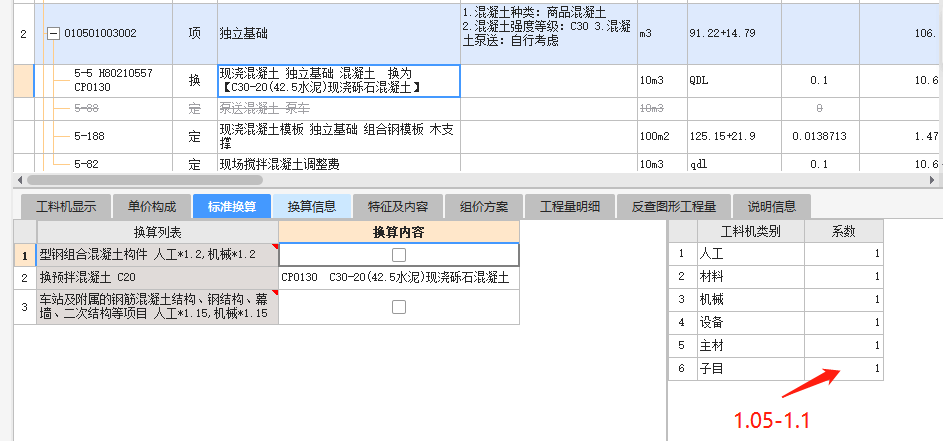Click the 现场搅拌混凝土调整费 cell
This screenshot has width=943, height=441.
(339, 163)
